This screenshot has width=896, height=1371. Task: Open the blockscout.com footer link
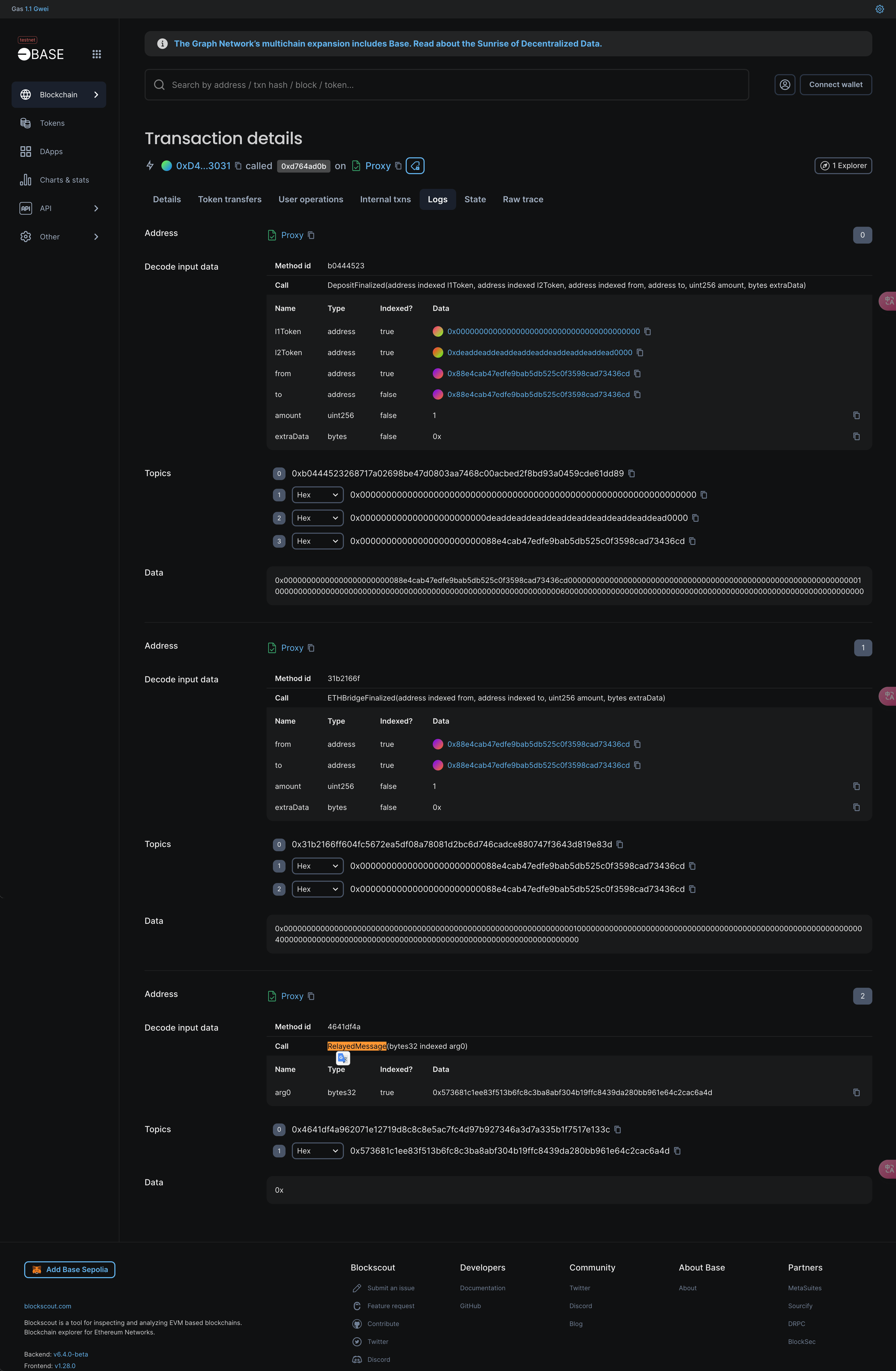click(x=48, y=1306)
